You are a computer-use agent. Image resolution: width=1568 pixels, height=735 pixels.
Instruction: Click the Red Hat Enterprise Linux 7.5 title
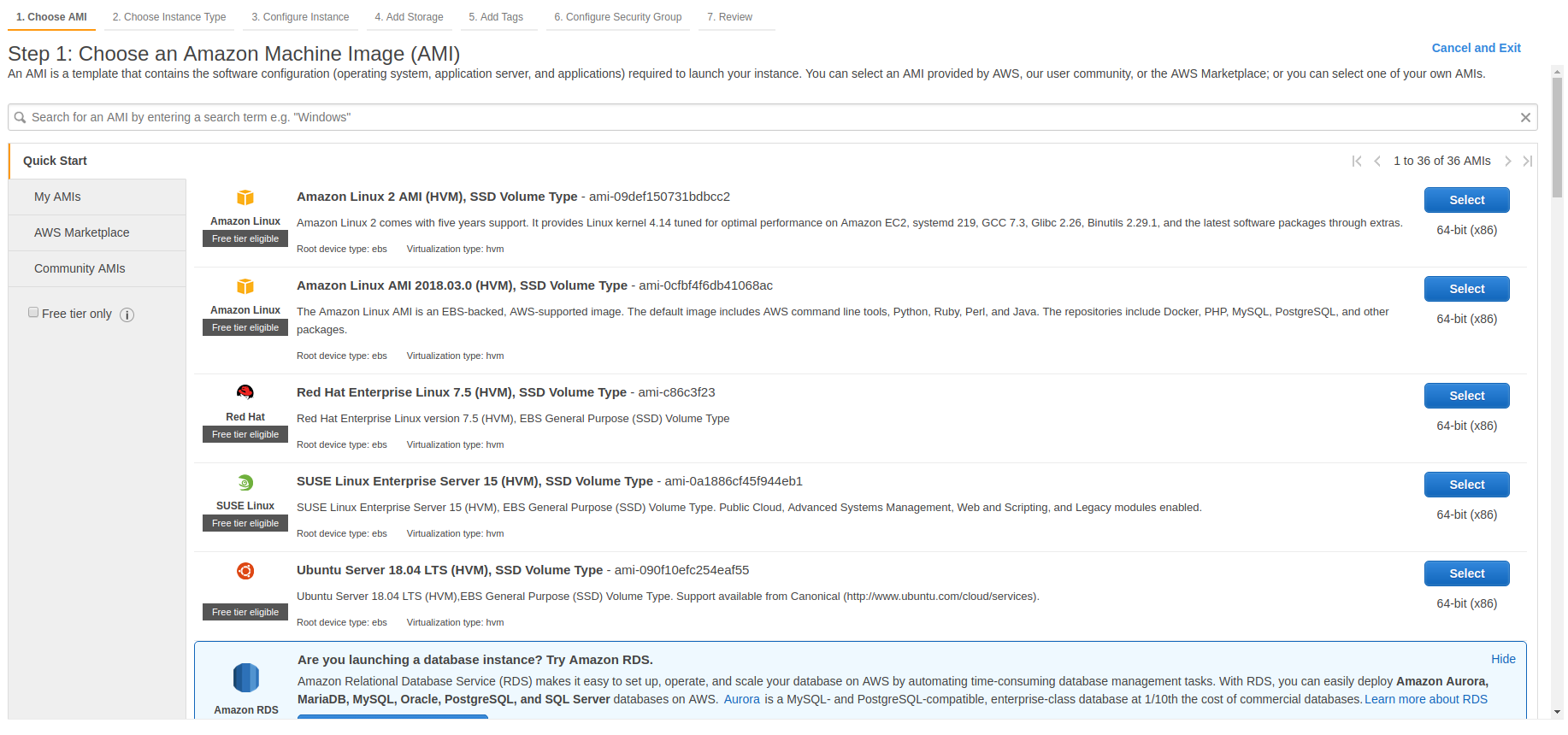click(x=462, y=392)
